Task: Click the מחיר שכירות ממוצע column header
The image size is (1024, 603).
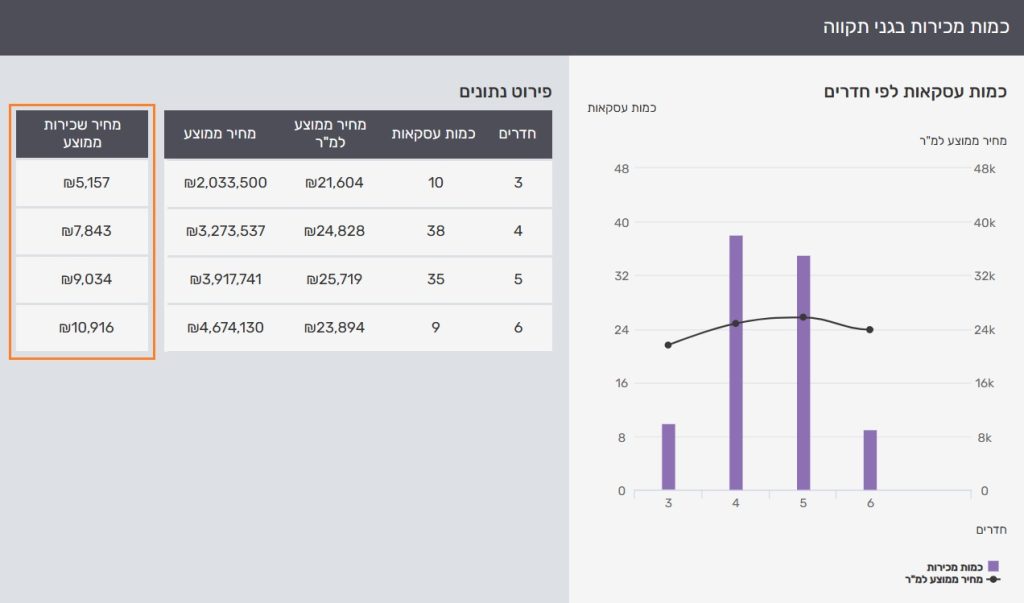Action: (x=83, y=134)
